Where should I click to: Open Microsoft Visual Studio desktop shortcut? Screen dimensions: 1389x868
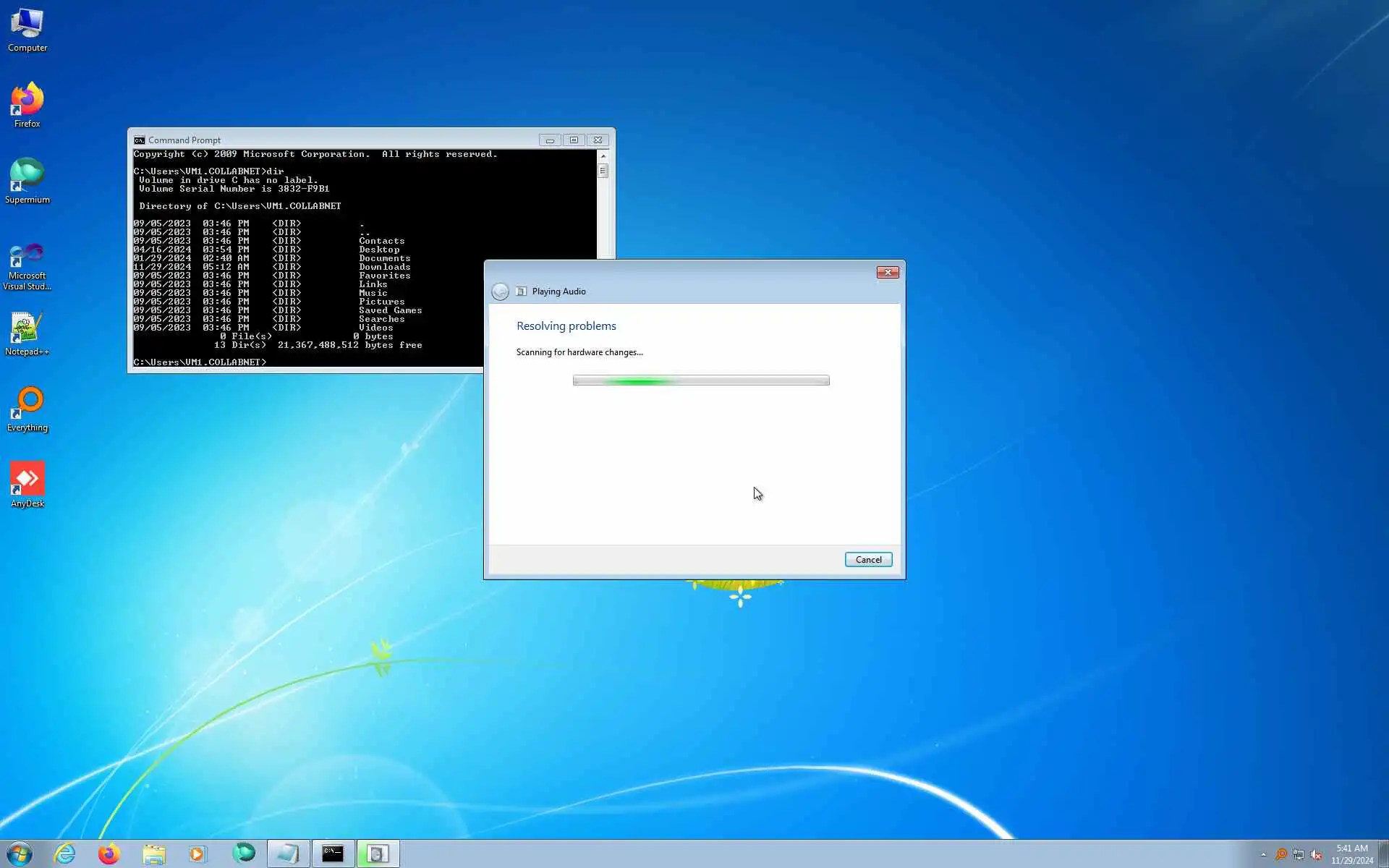coord(27,265)
